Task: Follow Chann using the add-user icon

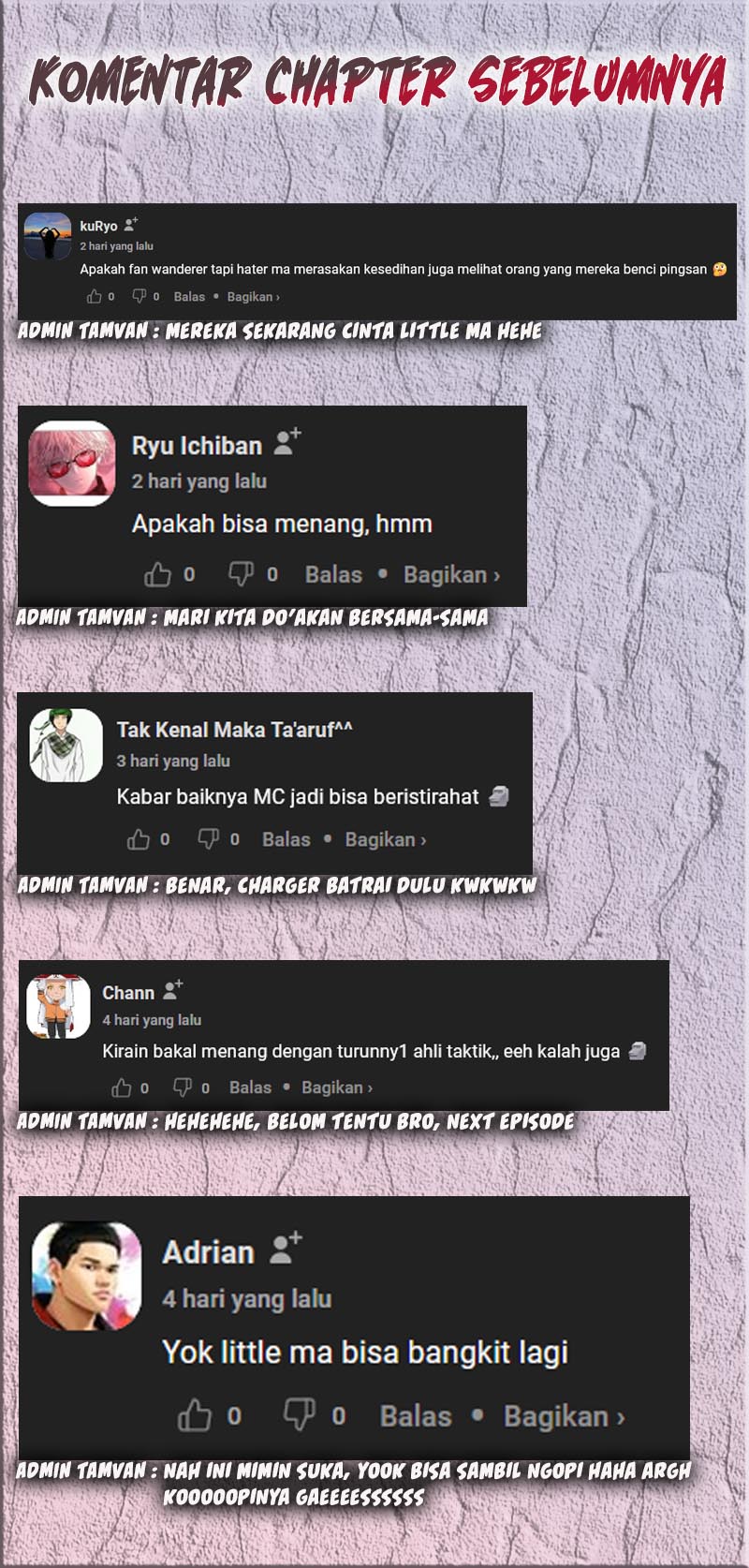Action: pos(173,989)
